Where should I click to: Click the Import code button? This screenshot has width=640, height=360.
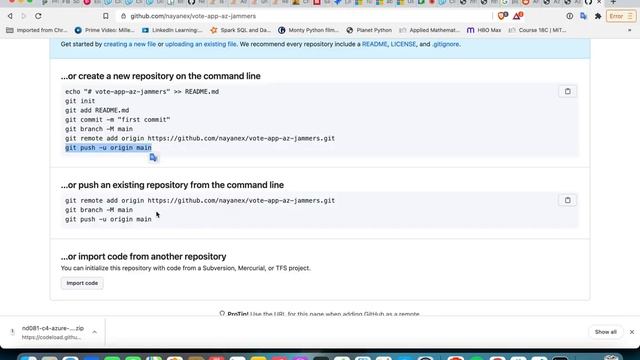pos(82,283)
